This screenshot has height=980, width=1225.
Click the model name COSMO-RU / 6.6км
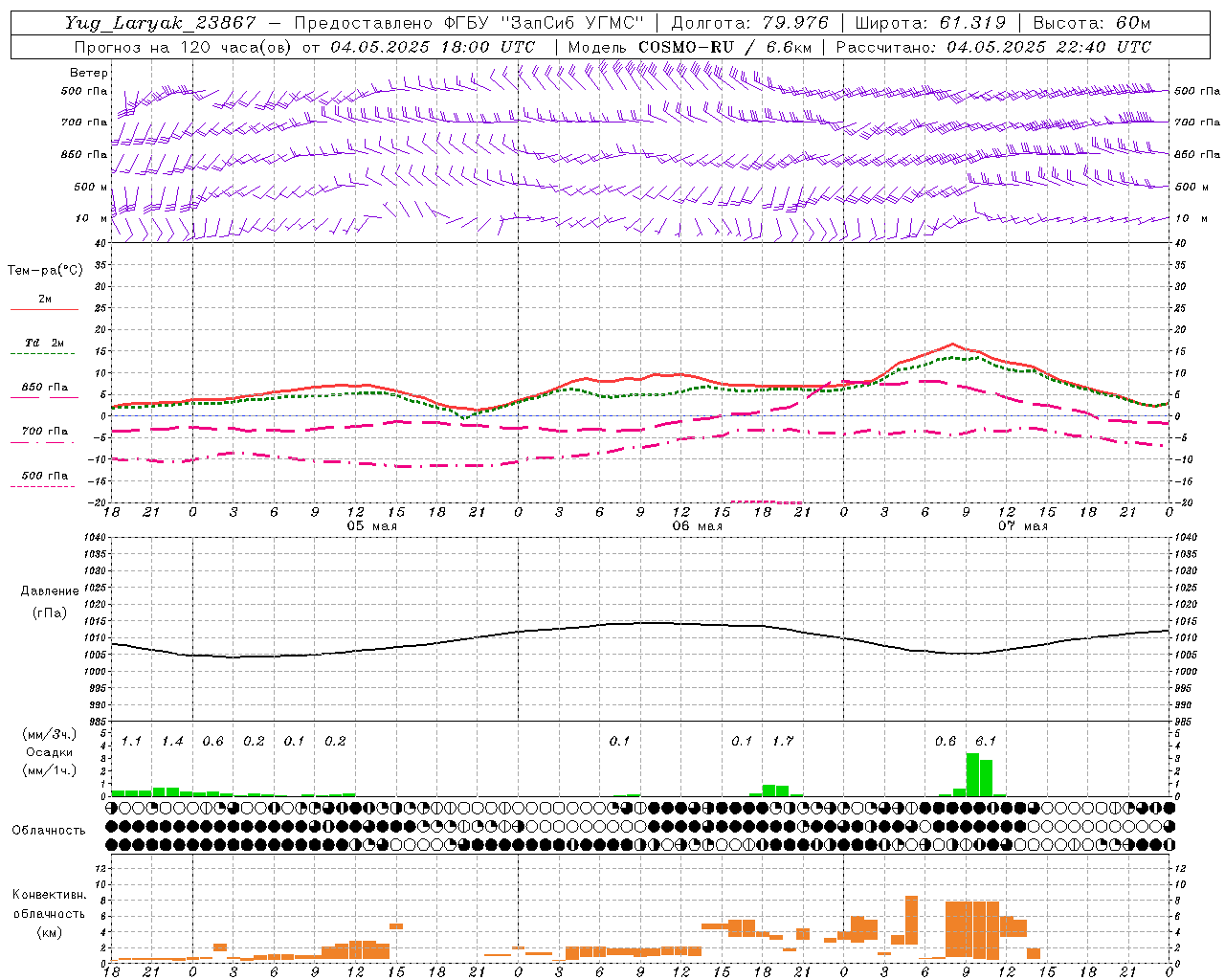click(x=725, y=47)
